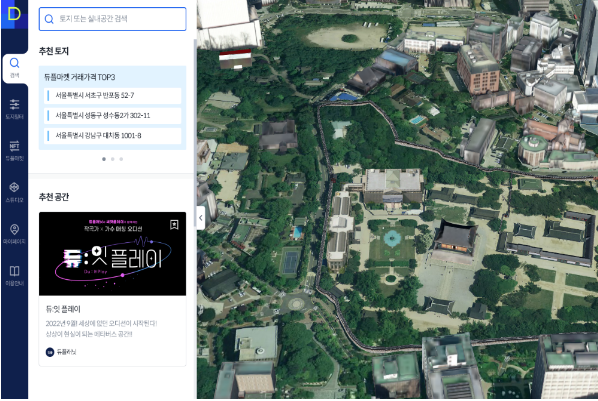Select second carousel page dot

coord(113,159)
